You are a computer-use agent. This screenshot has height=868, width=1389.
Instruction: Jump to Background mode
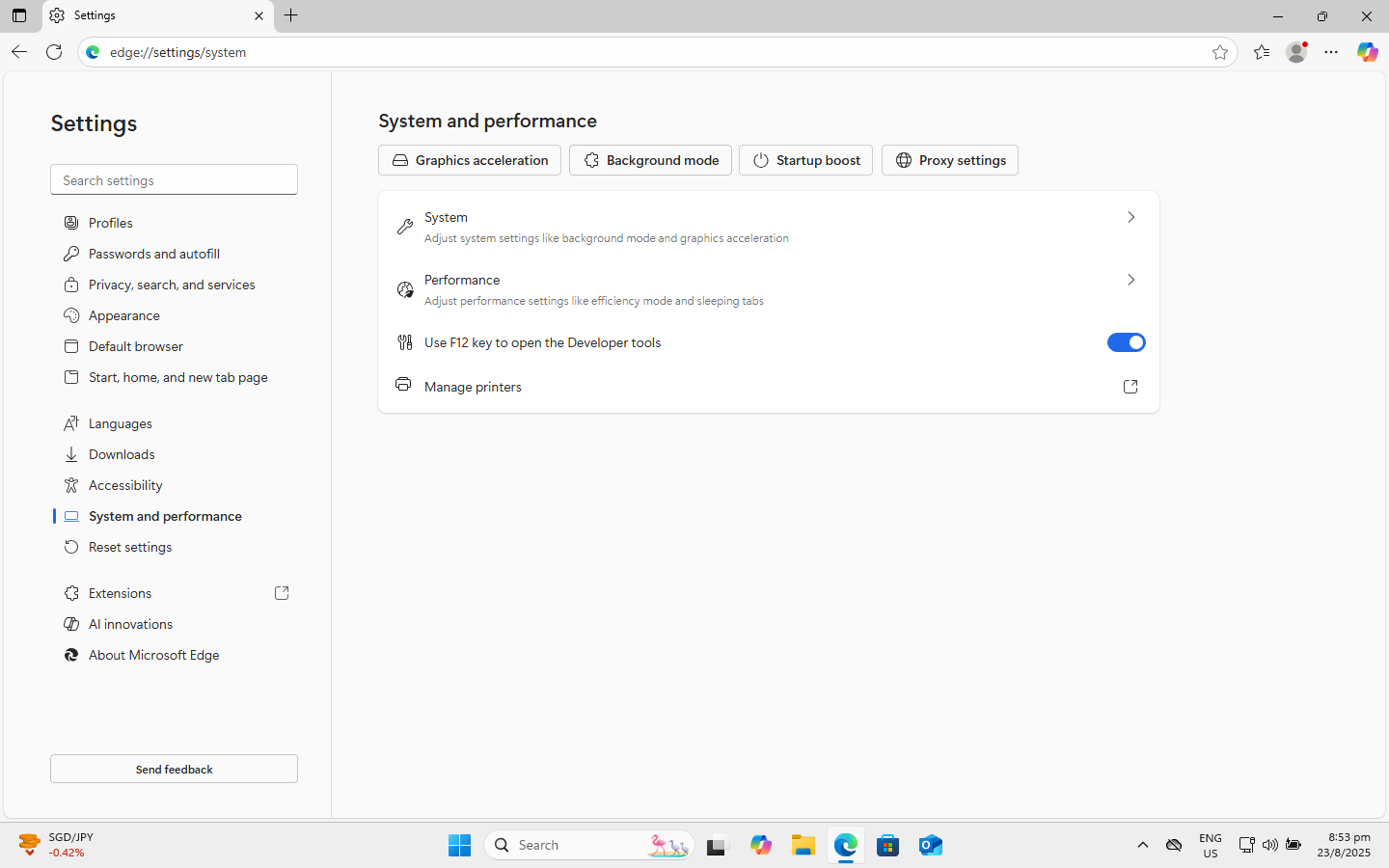coord(650,160)
